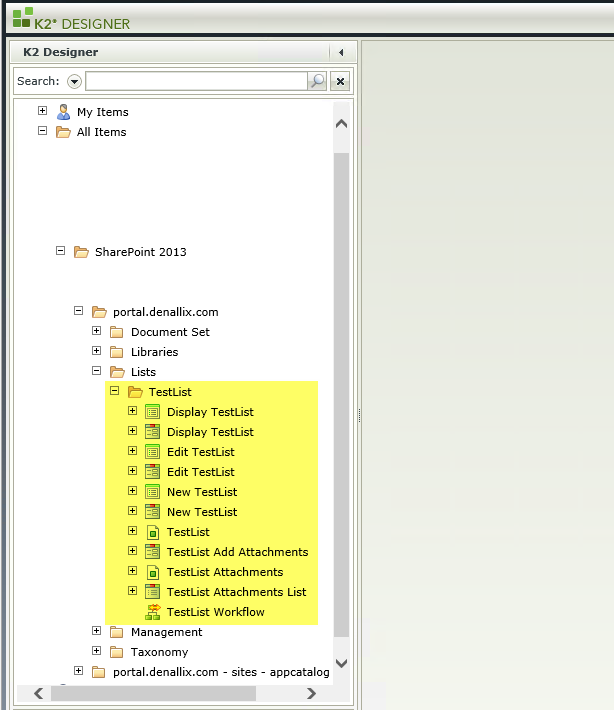Image resolution: width=614 pixels, height=710 pixels.
Task: Click the Document Set folder icon
Action: point(116,332)
